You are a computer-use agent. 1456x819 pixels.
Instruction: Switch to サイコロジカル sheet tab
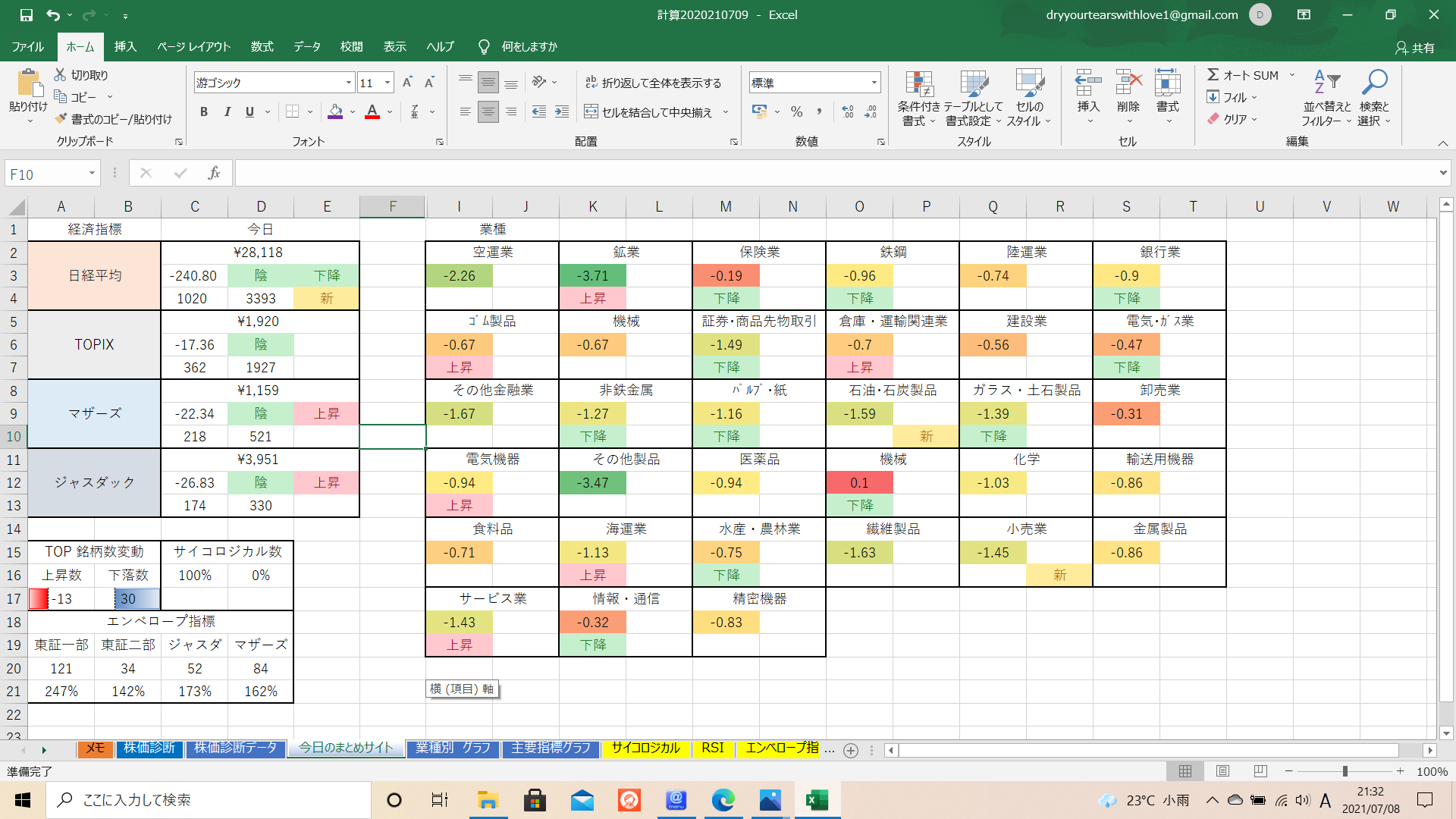[645, 748]
